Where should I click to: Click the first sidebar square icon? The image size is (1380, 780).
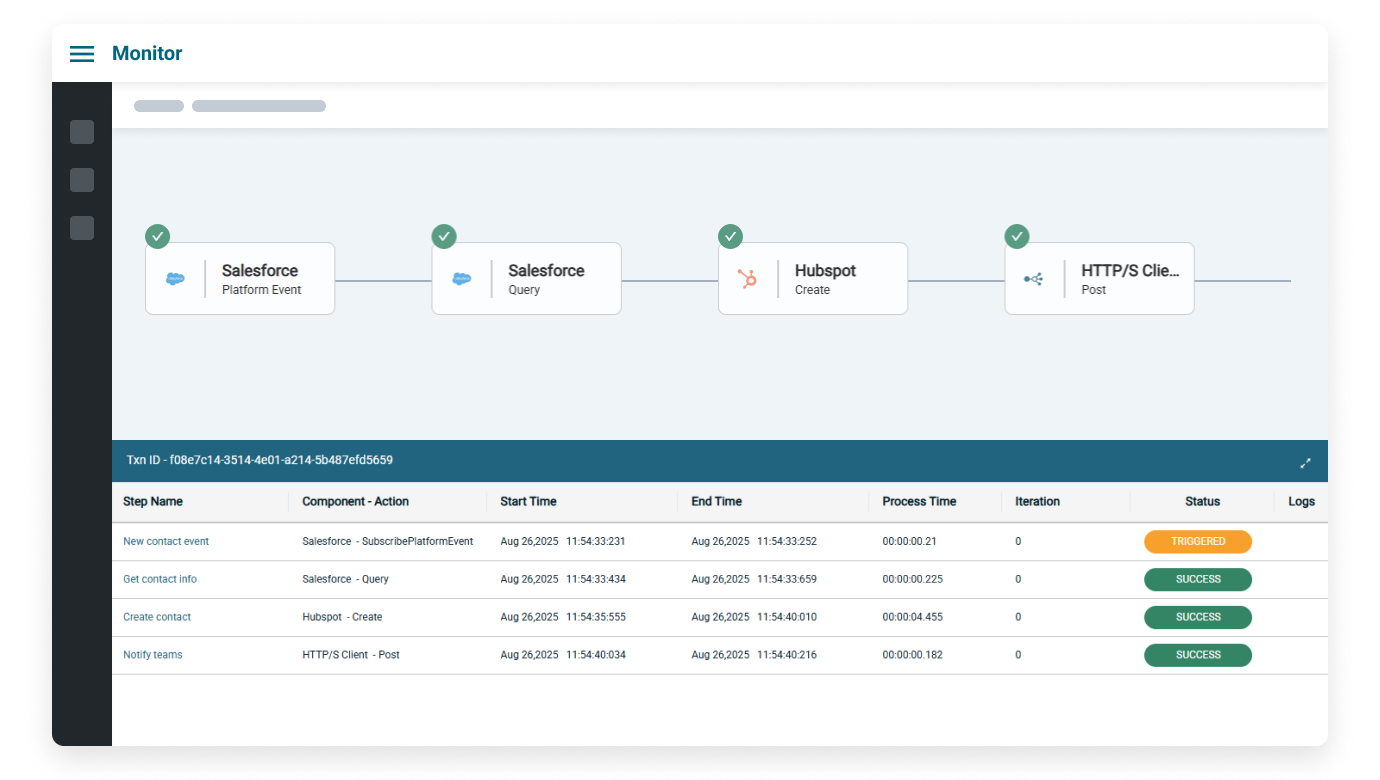(x=82, y=132)
